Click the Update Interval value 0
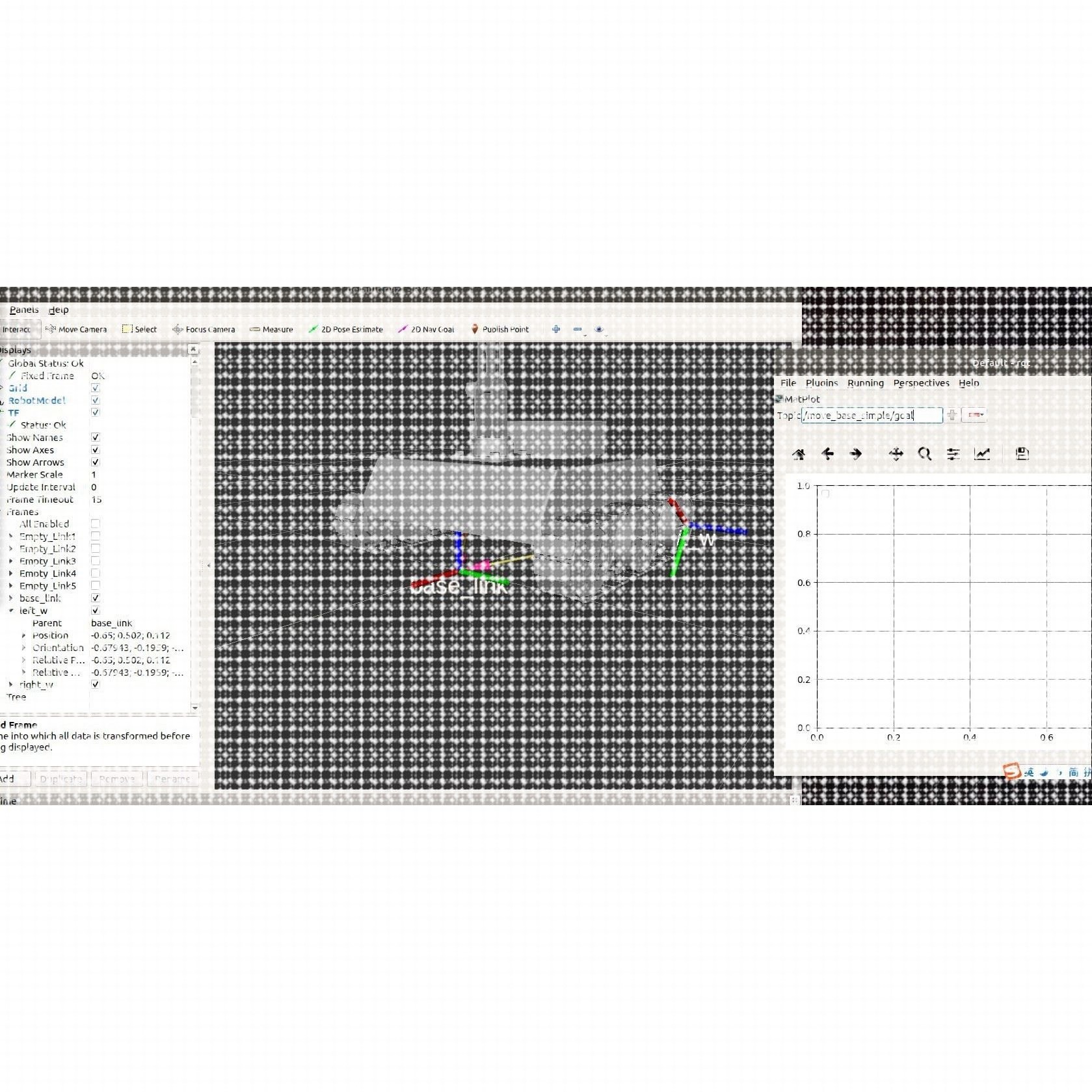The width and height of the screenshot is (1092, 1092). [x=94, y=487]
